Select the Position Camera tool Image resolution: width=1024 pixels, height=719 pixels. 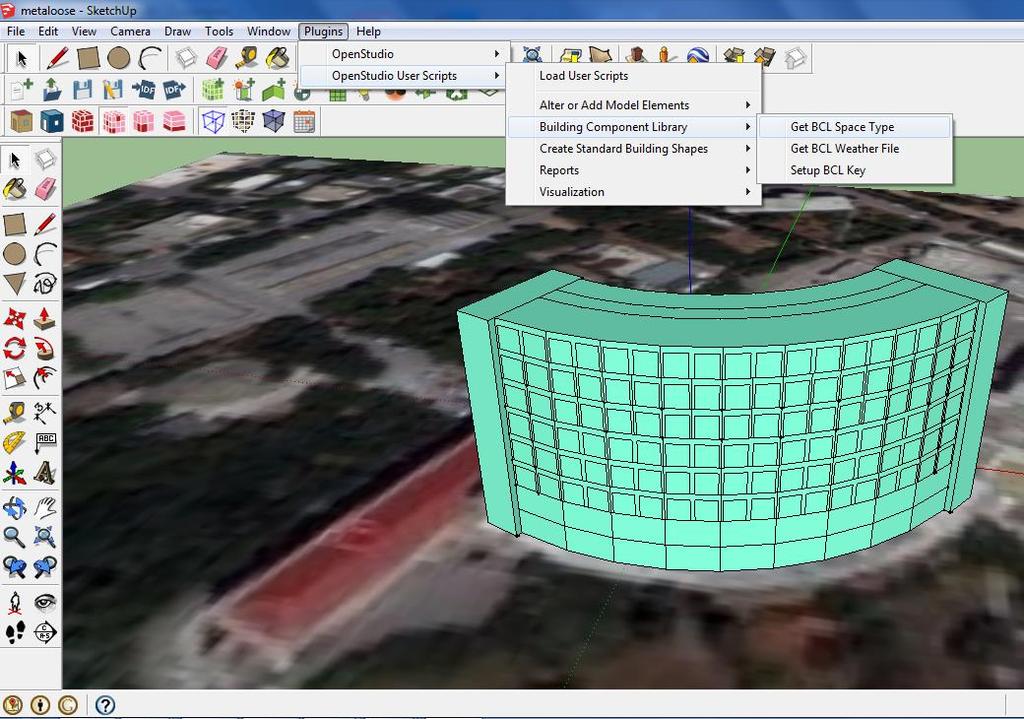(x=14, y=601)
